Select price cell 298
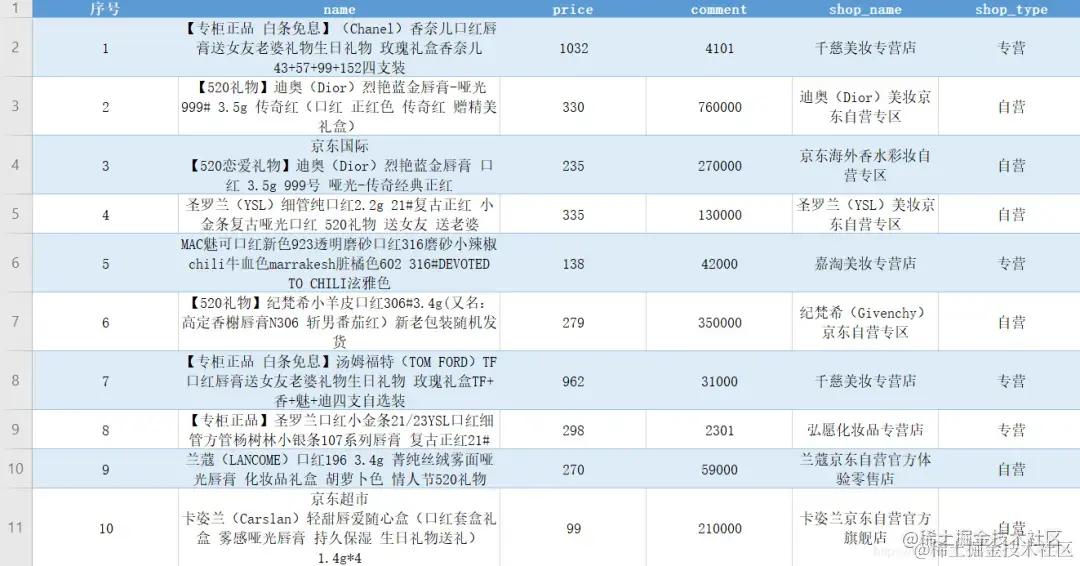The image size is (1080, 566). pos(573,430)
